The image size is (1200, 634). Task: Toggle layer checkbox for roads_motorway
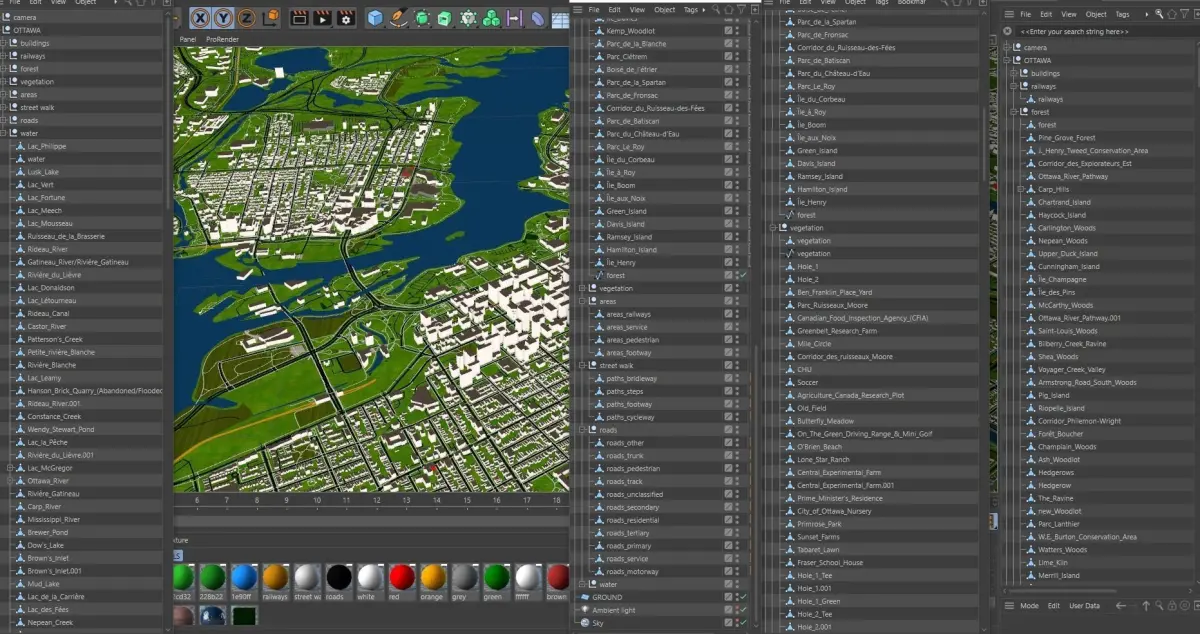(x=729, y=571)
